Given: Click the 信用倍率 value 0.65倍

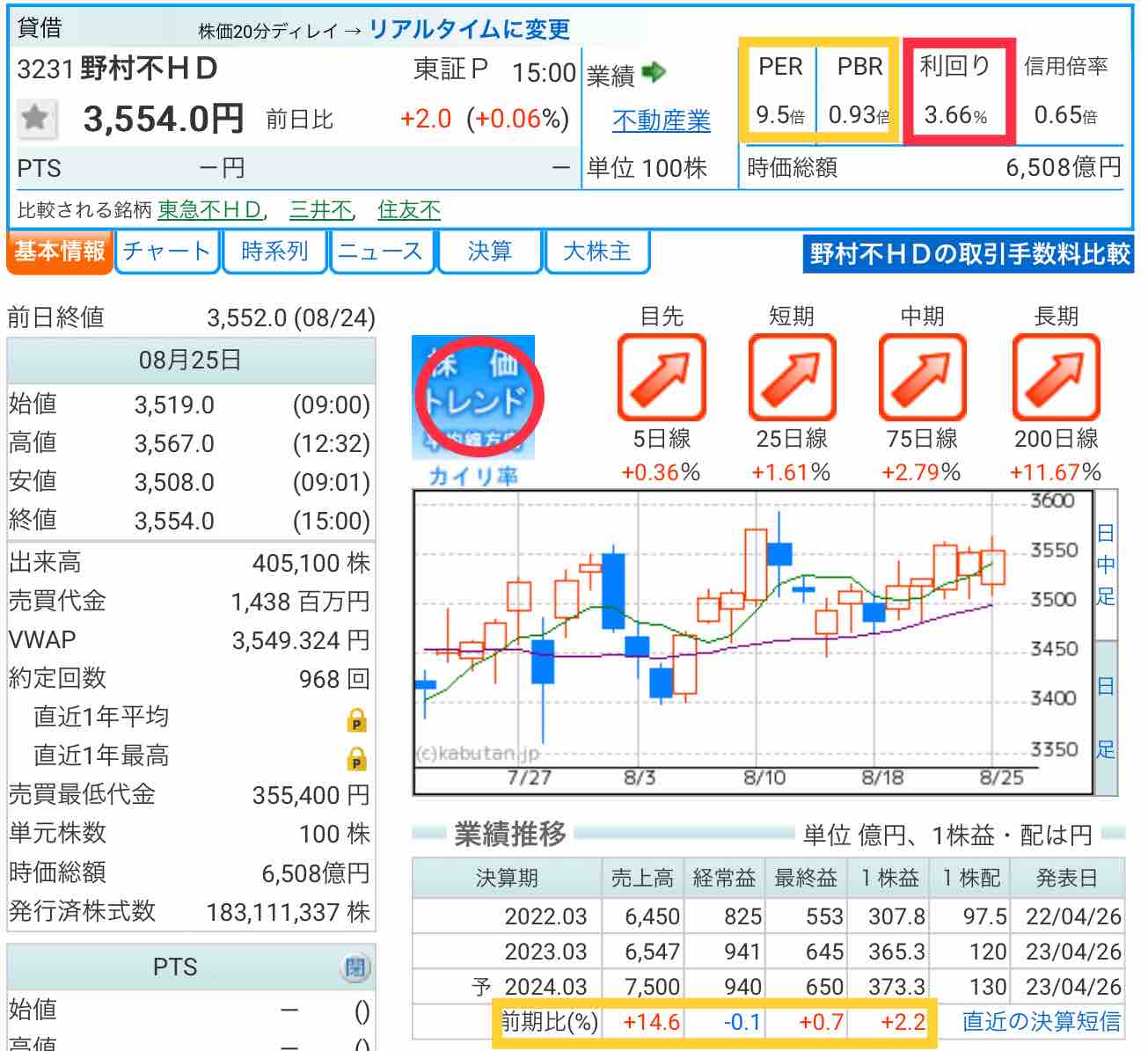Looking at the screenshot, I should coord(1065,115).
